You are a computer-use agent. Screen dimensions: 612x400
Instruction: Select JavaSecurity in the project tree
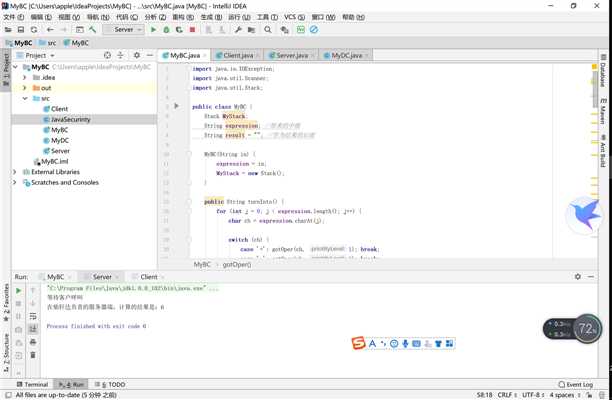click(71, 119)
